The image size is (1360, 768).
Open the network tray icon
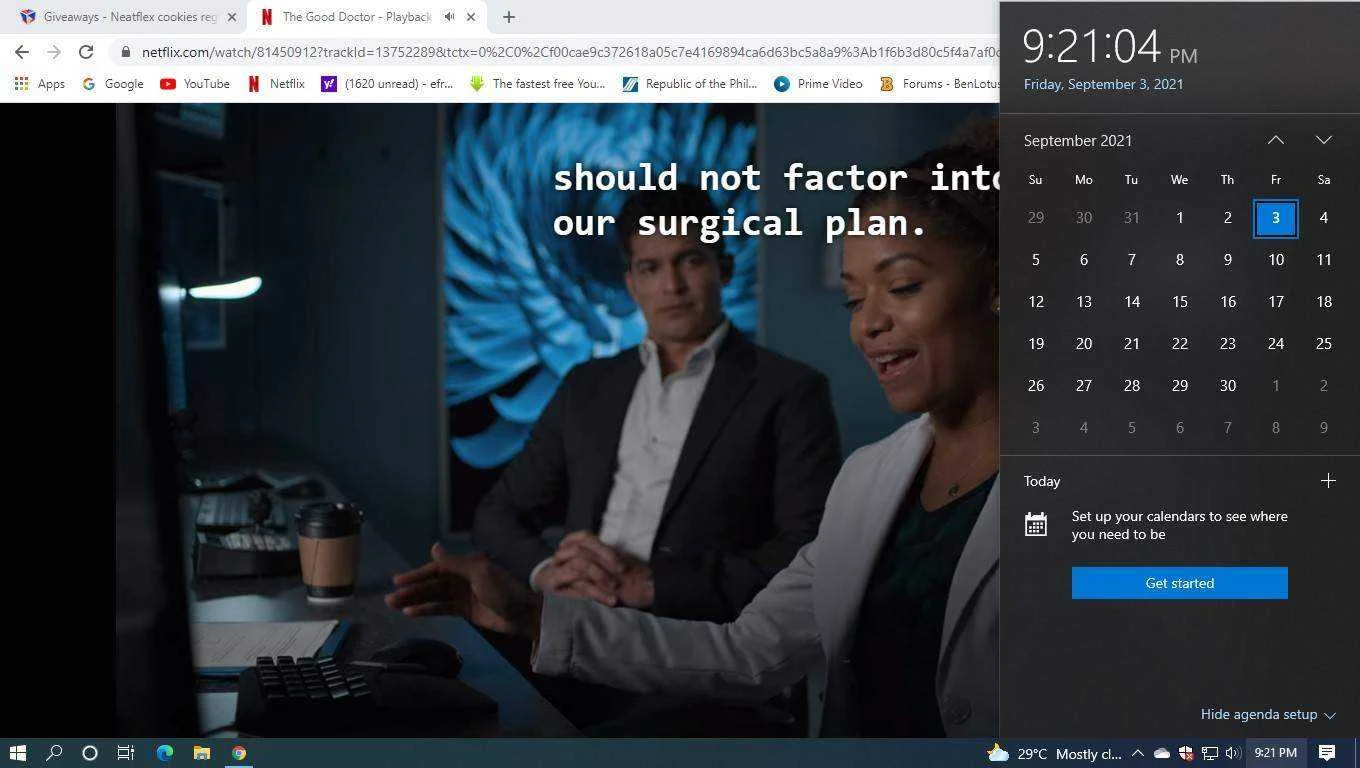[x=1210, y=753]
